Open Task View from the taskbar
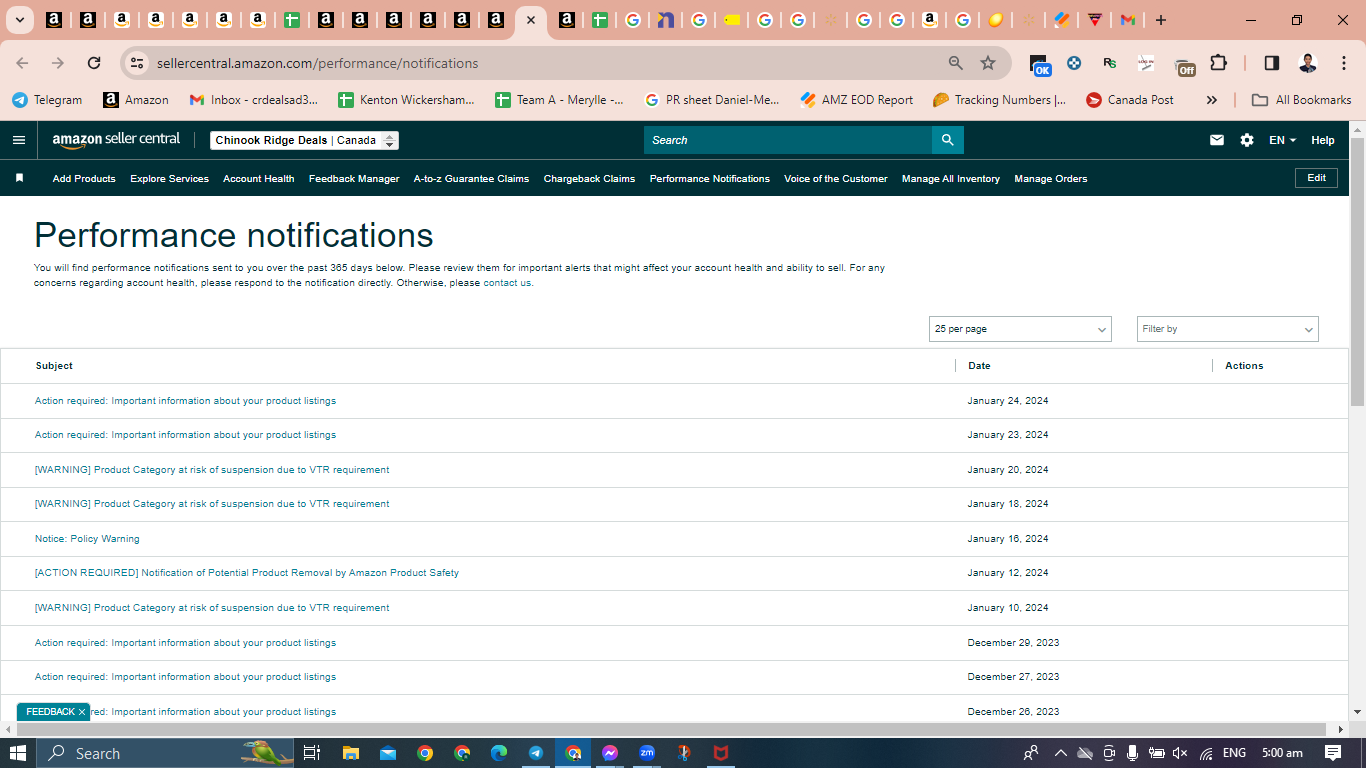Image resolution: width=1366 pixels, height=768 pixels. click(312, 753)
